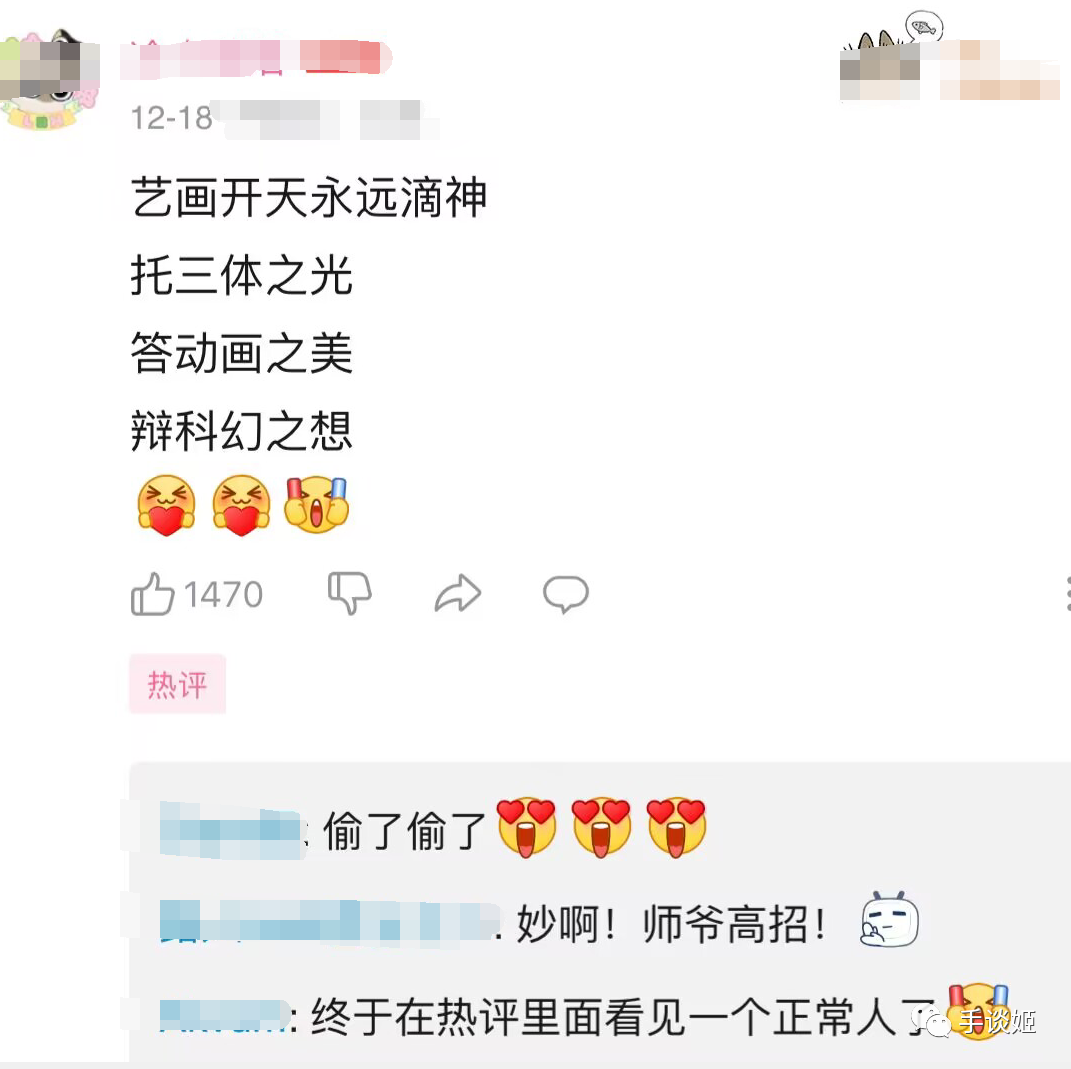Tap the 热评 hot comment tag
Image resolution: width=1071 pixels, height=1069 pixels.
coord(178,684)
